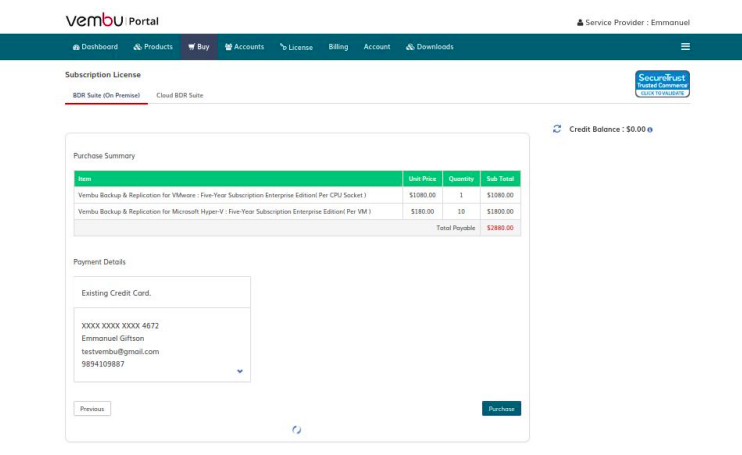Expand the existing credit card dropdown chevron

coord(240,371)
